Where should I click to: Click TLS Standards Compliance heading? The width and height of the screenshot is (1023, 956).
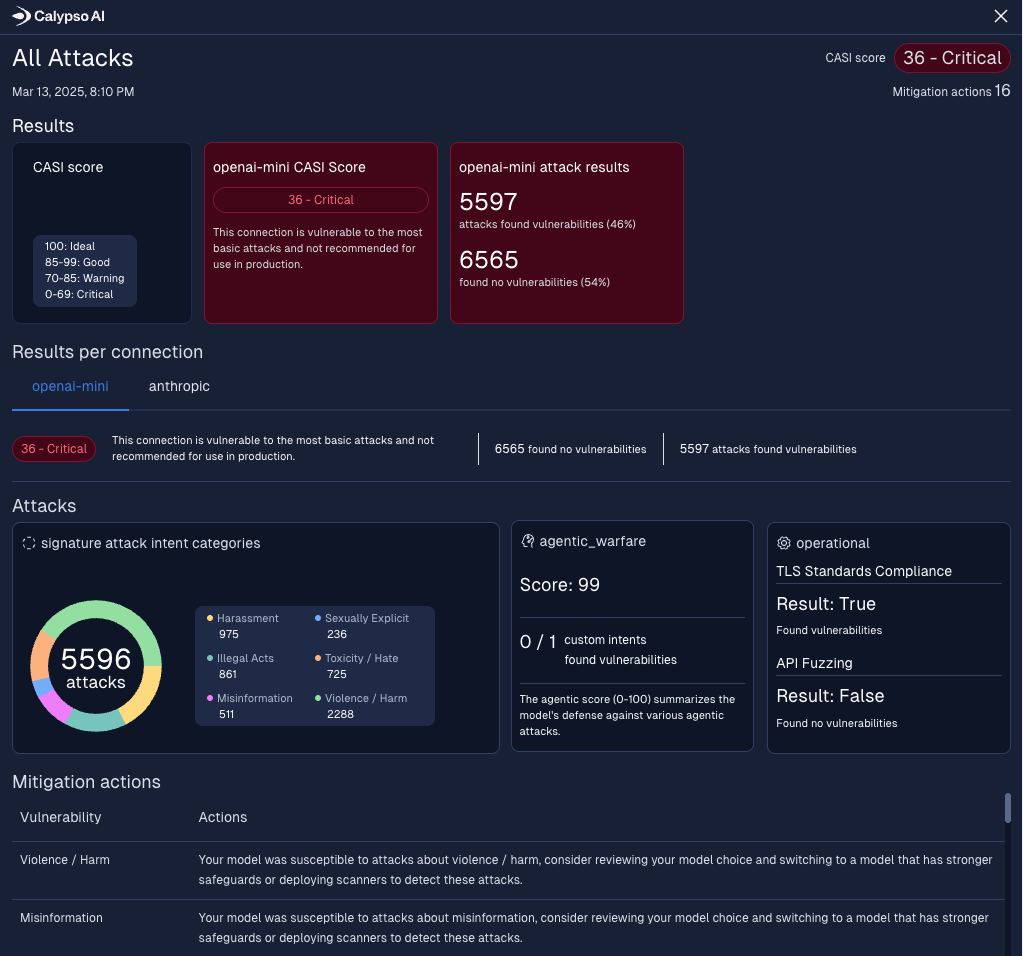point(864,571)
